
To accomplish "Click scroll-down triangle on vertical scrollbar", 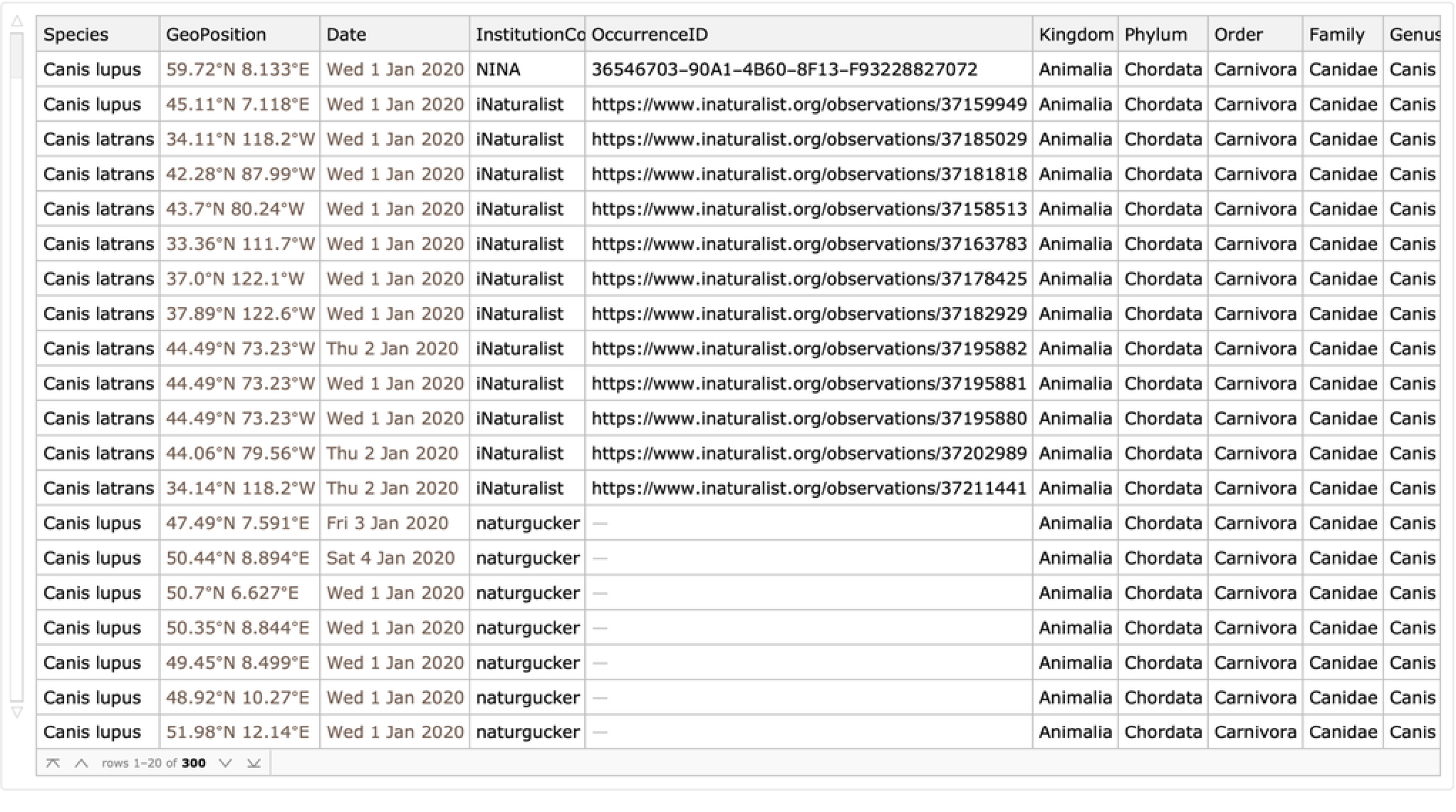I will pos(17,712).
